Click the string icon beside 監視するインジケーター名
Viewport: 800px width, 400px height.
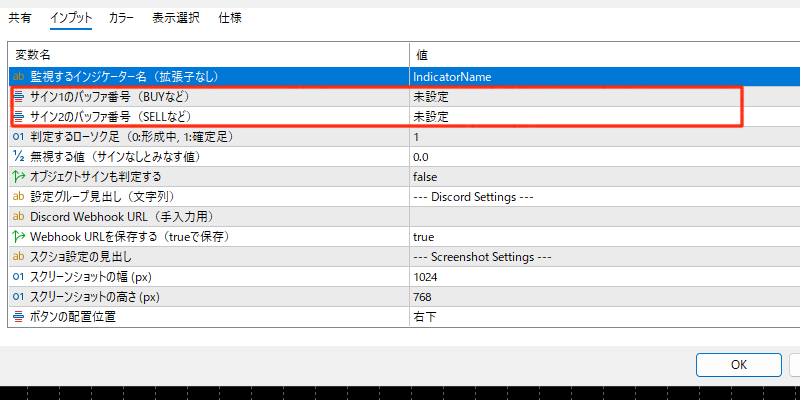coord(18,77)
